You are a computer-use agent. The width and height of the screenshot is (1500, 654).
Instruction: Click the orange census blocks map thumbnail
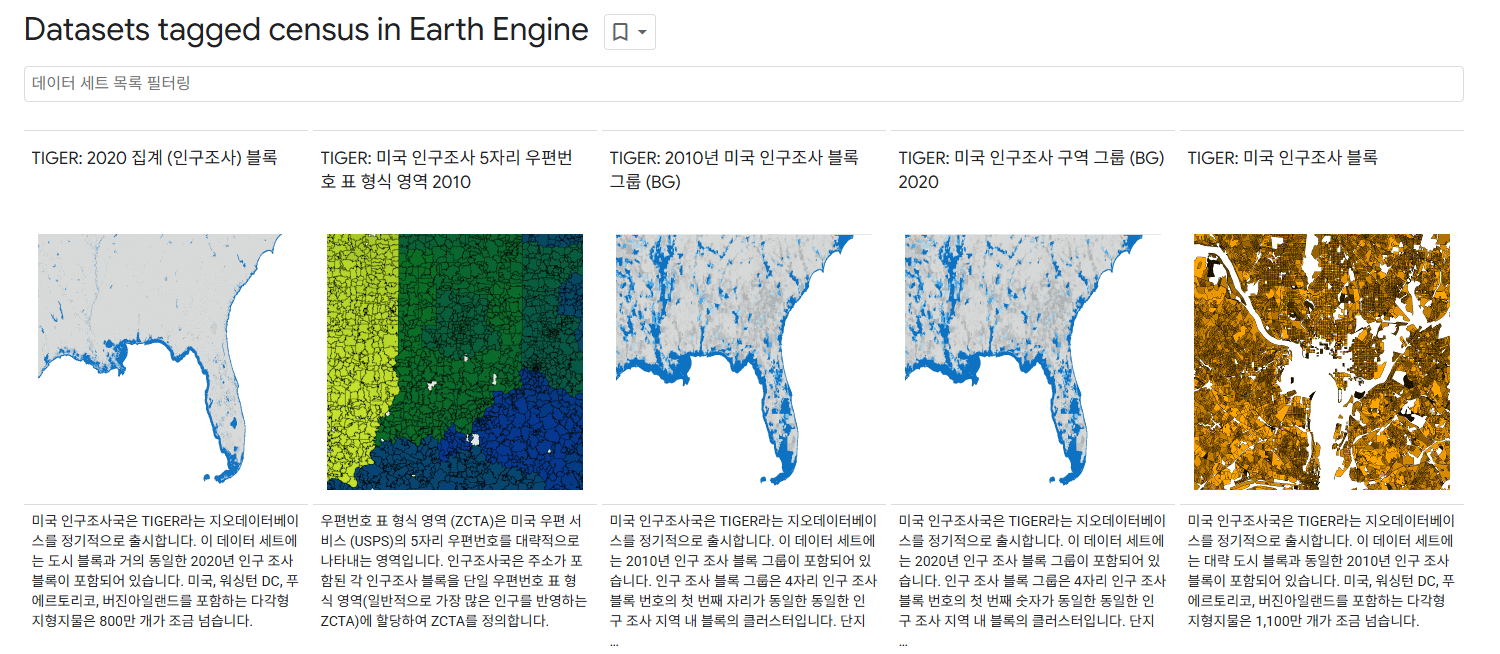1322,362
